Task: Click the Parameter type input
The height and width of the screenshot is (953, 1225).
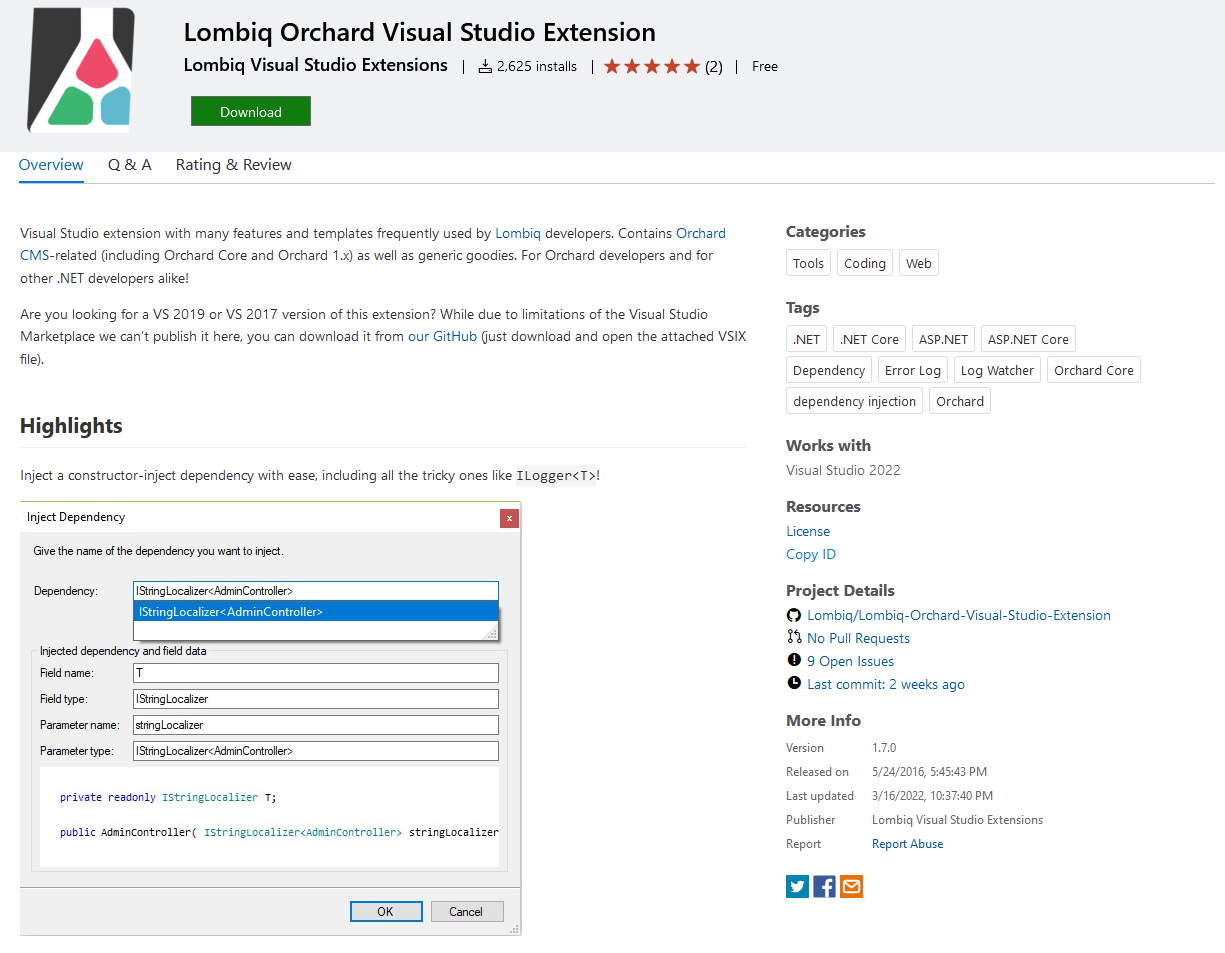Action: 316,751
